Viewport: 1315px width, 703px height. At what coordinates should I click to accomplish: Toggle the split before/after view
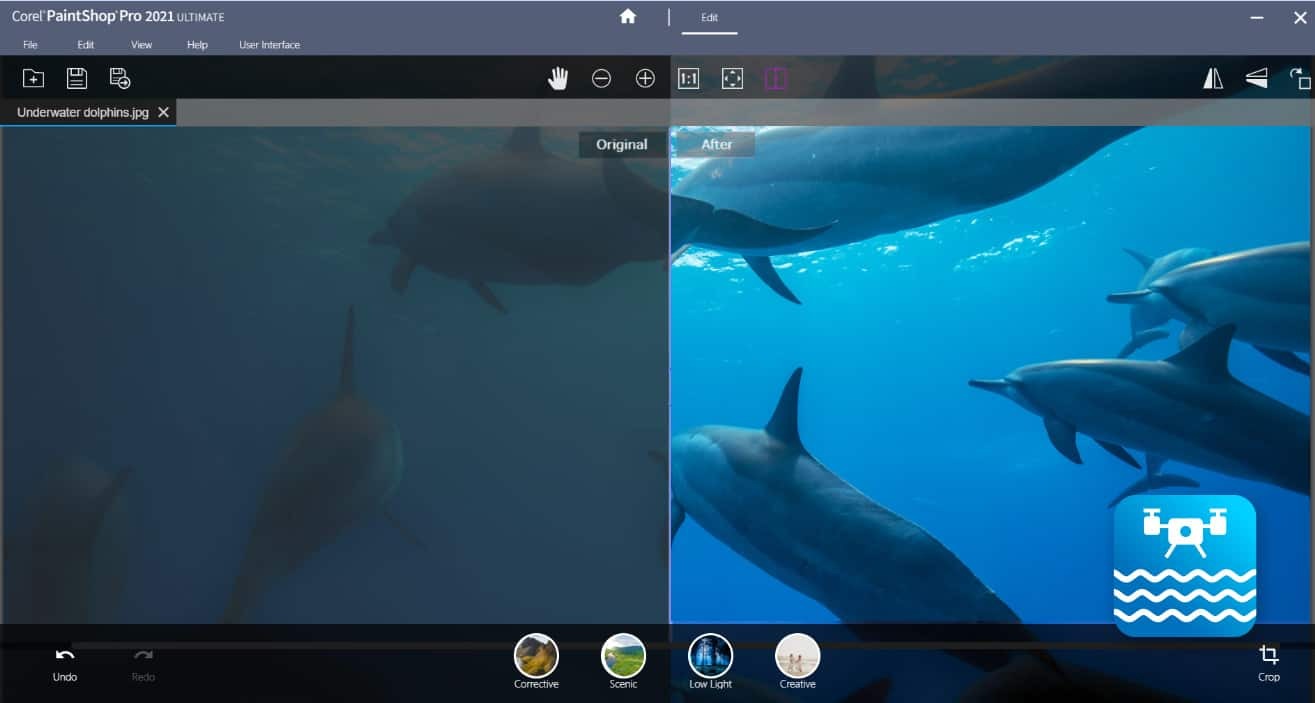coord(776,79)
